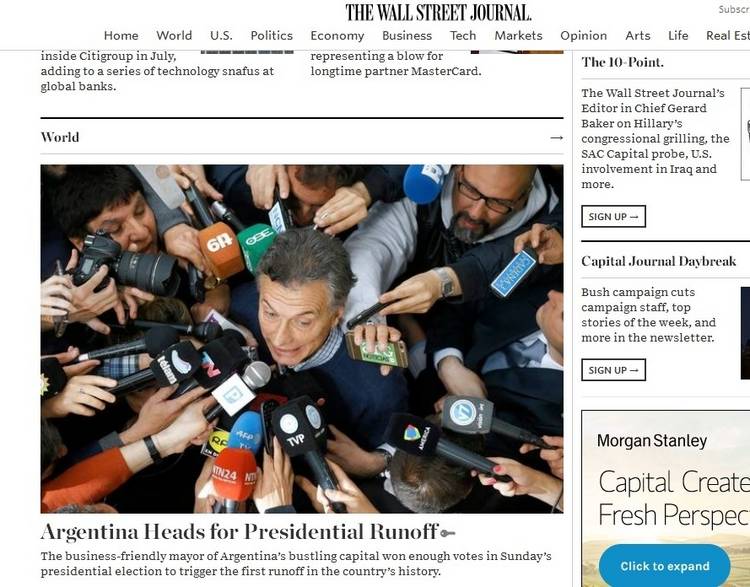Select Life in the navigation bar
The height and width of the screenshot is (587, 750).
click(678, 36)
